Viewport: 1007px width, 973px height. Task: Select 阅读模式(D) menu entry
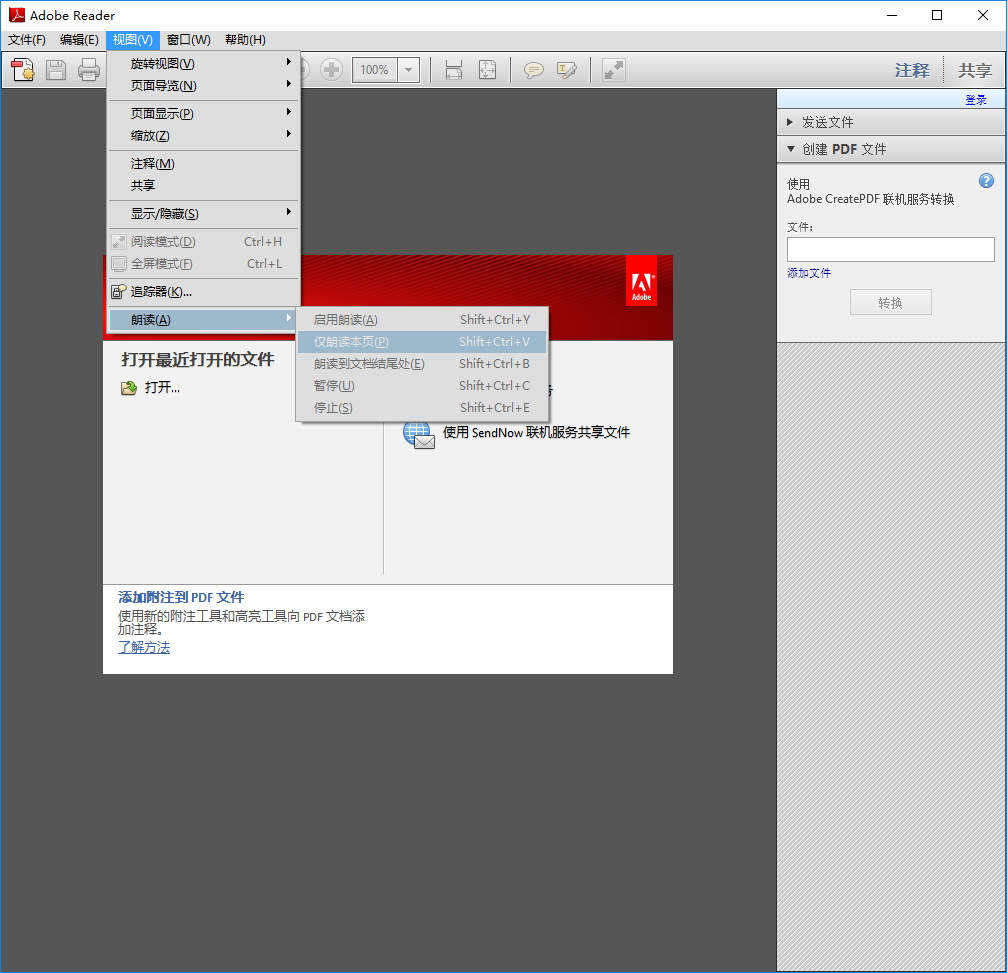204,241
